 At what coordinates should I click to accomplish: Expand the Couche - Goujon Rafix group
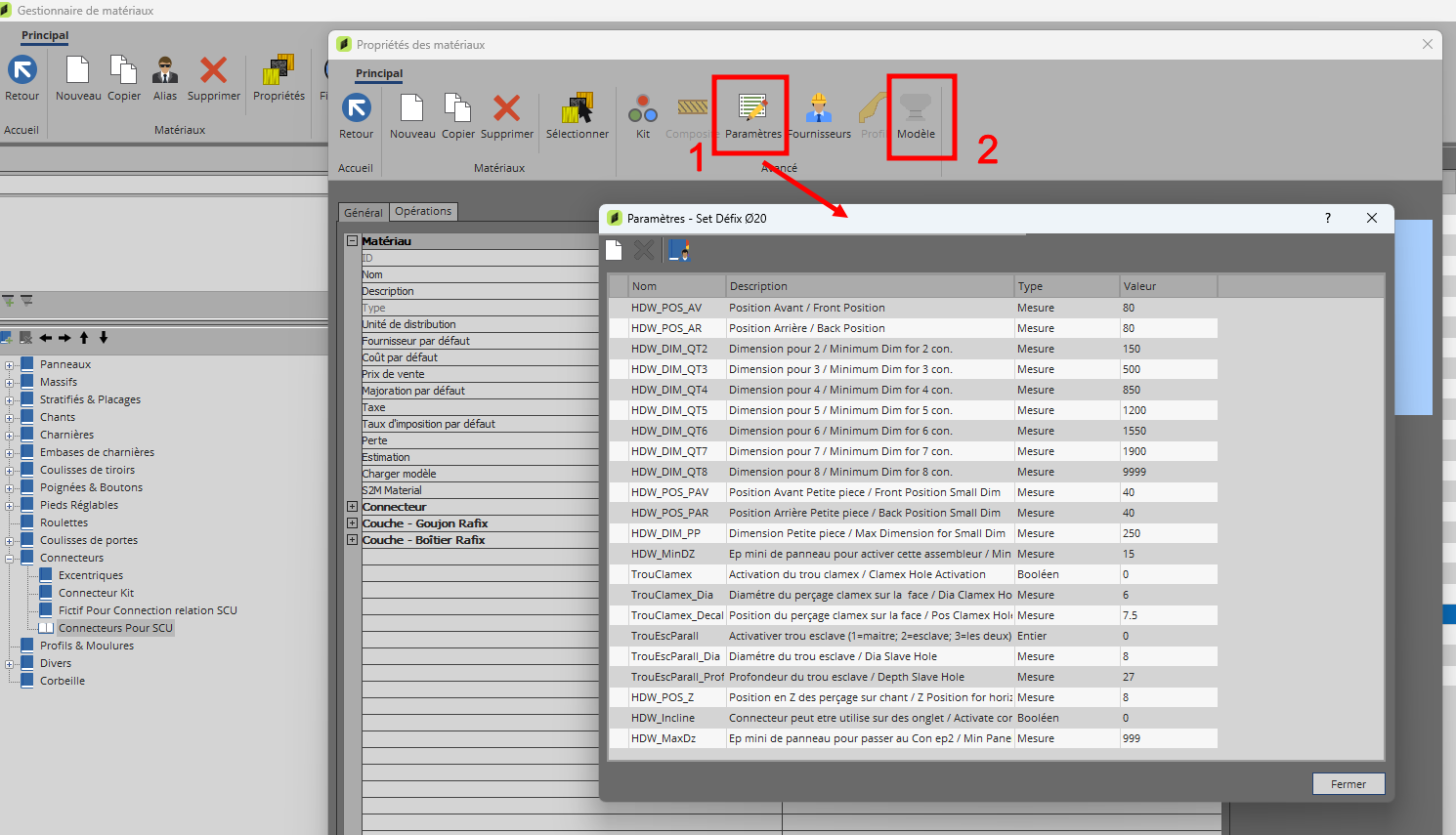[352, 523]
